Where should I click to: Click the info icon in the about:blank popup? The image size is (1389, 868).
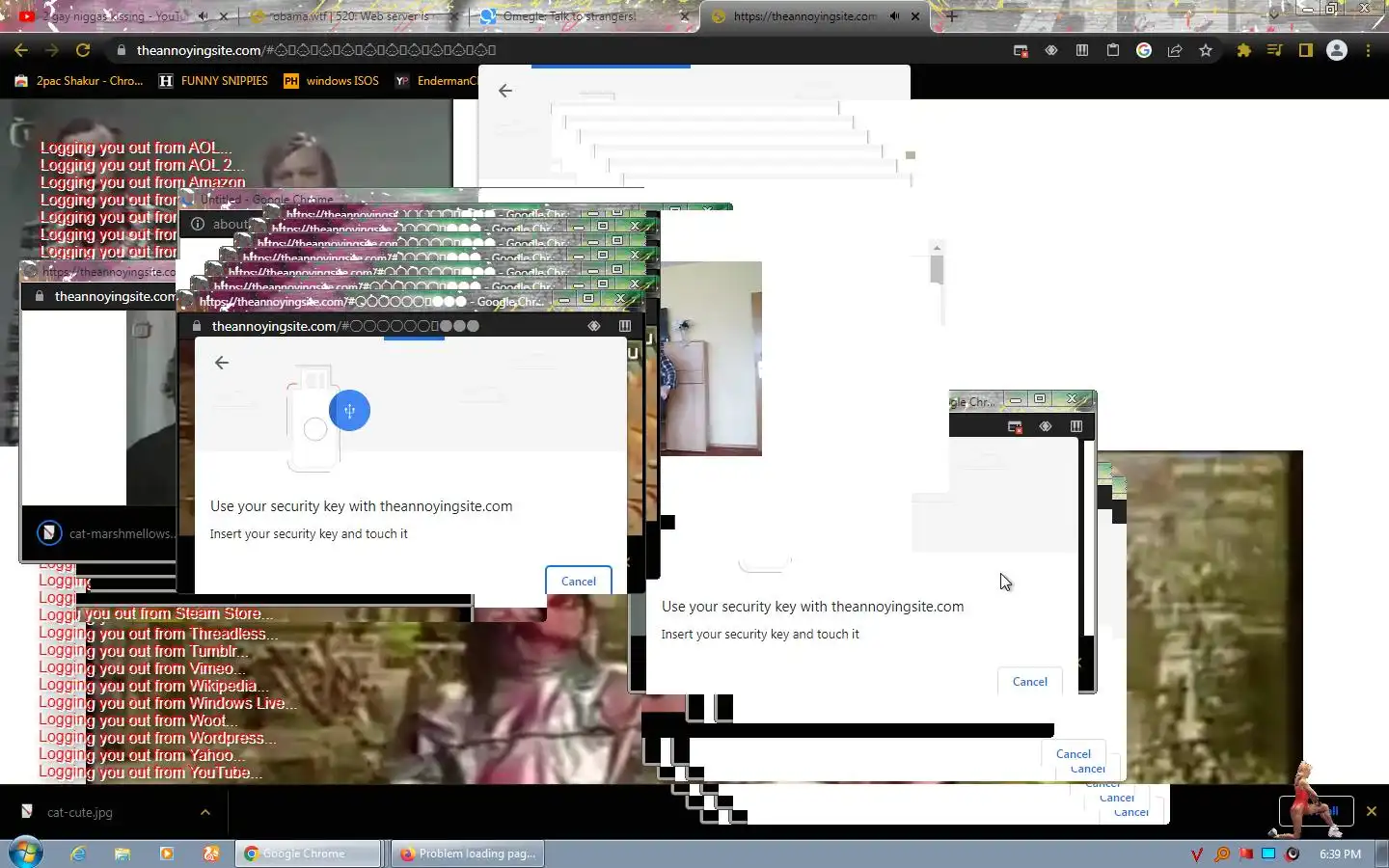tap(198, 224)
